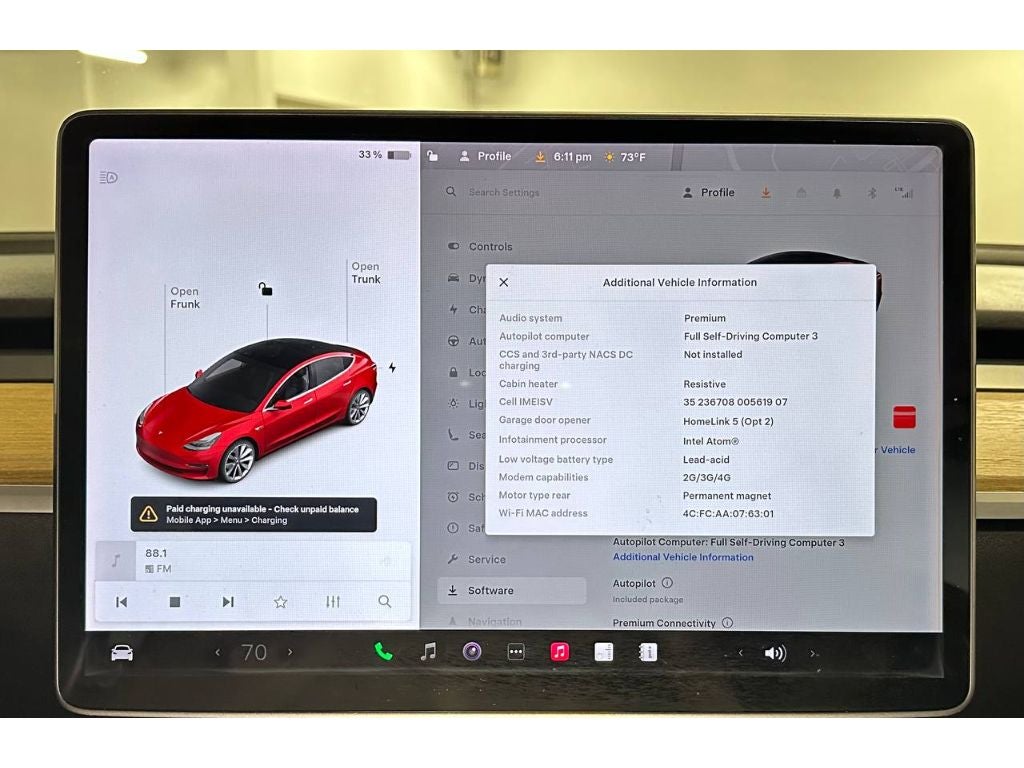Open the music note media app in the bottom bar

click(x=428, y=652)
